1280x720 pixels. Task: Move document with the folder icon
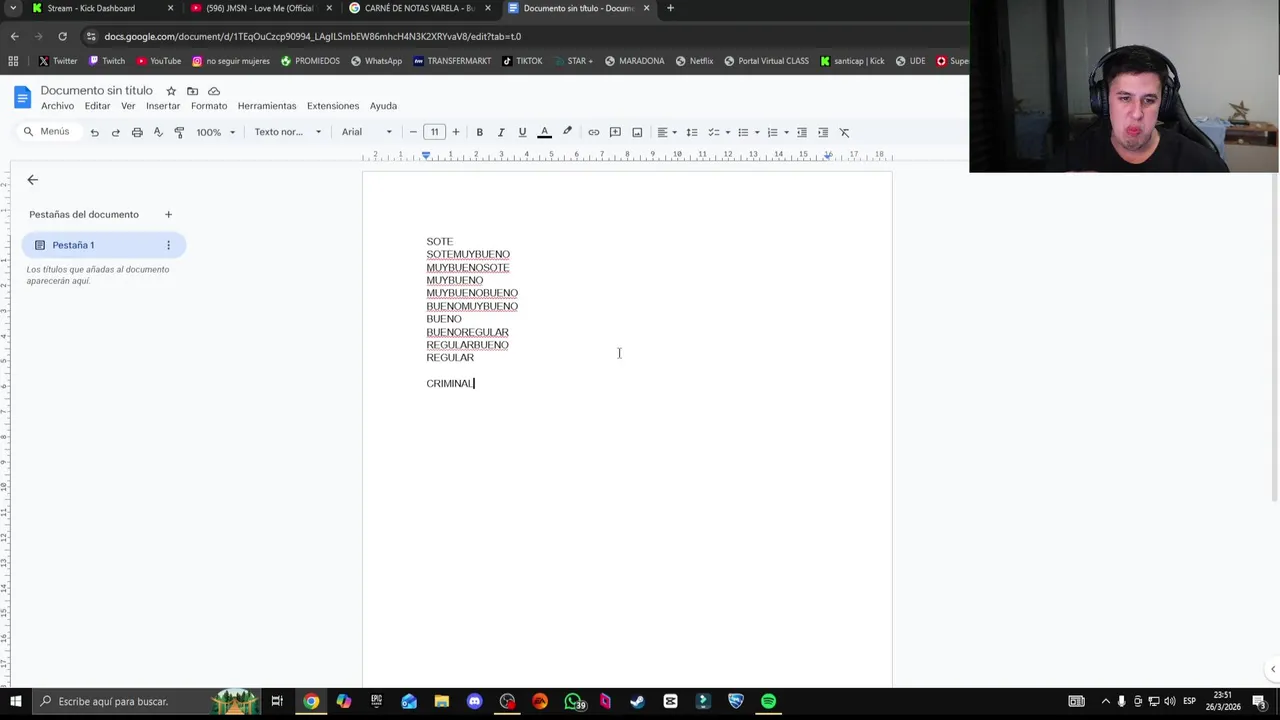point(192,91)
